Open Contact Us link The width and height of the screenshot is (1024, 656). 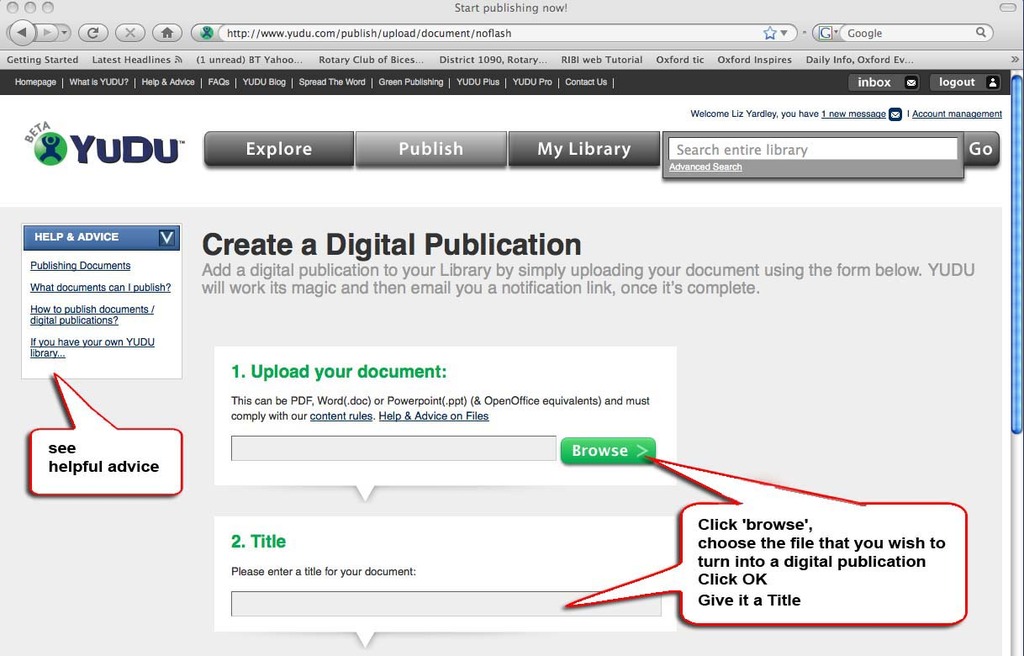(x=586, y=82)
